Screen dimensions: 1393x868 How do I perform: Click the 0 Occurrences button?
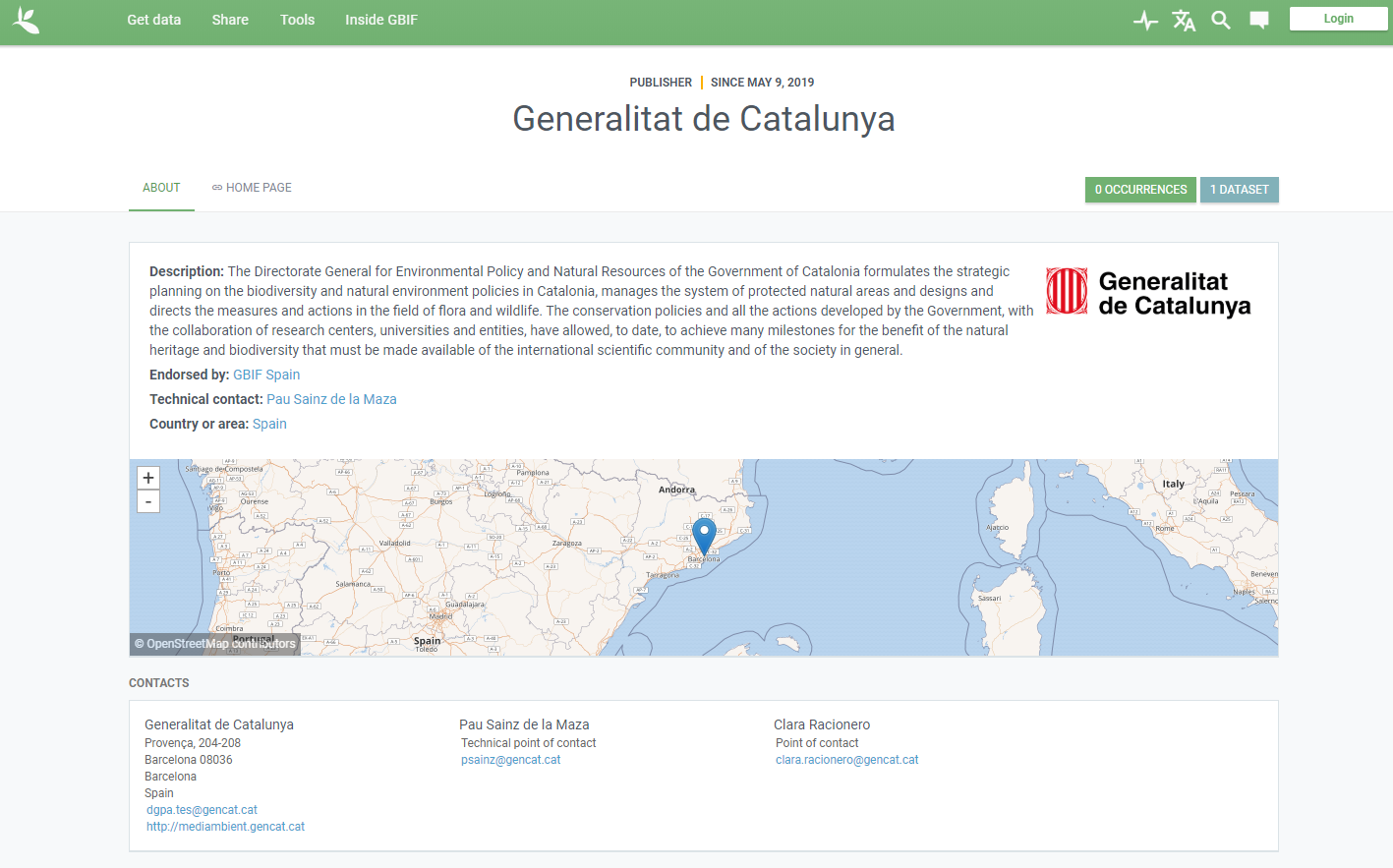pos(1140,190)
